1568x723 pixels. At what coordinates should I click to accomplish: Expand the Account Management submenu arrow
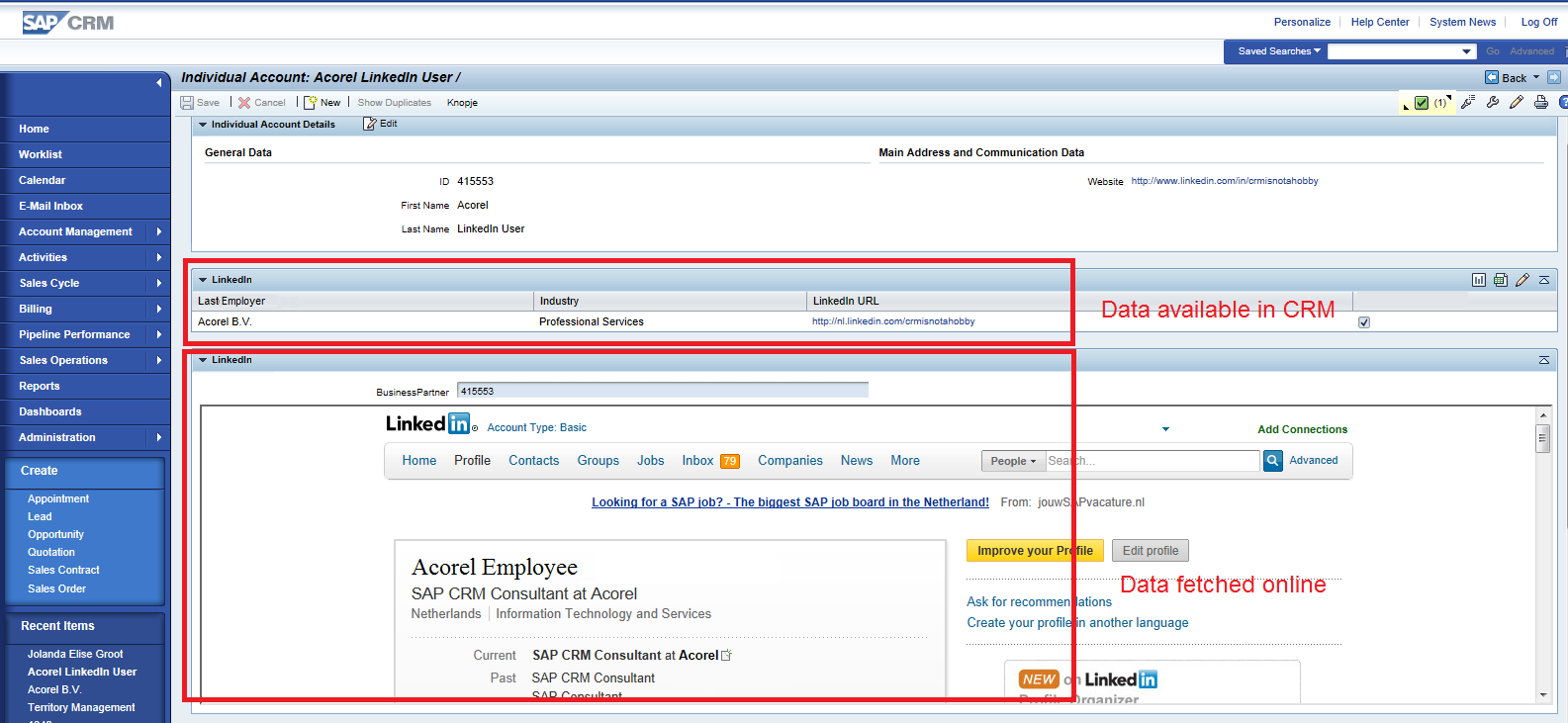click(159, 231)
